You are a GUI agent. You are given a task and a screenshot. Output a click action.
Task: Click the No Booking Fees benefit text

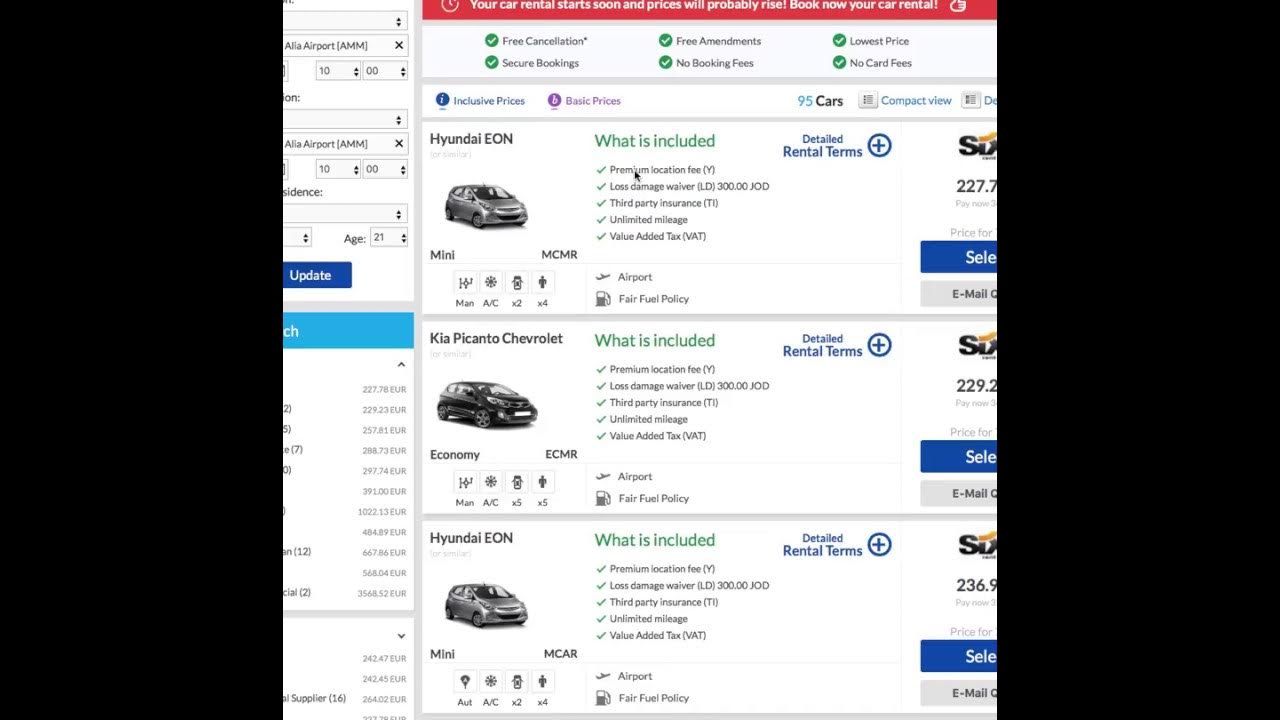[715, 63]
